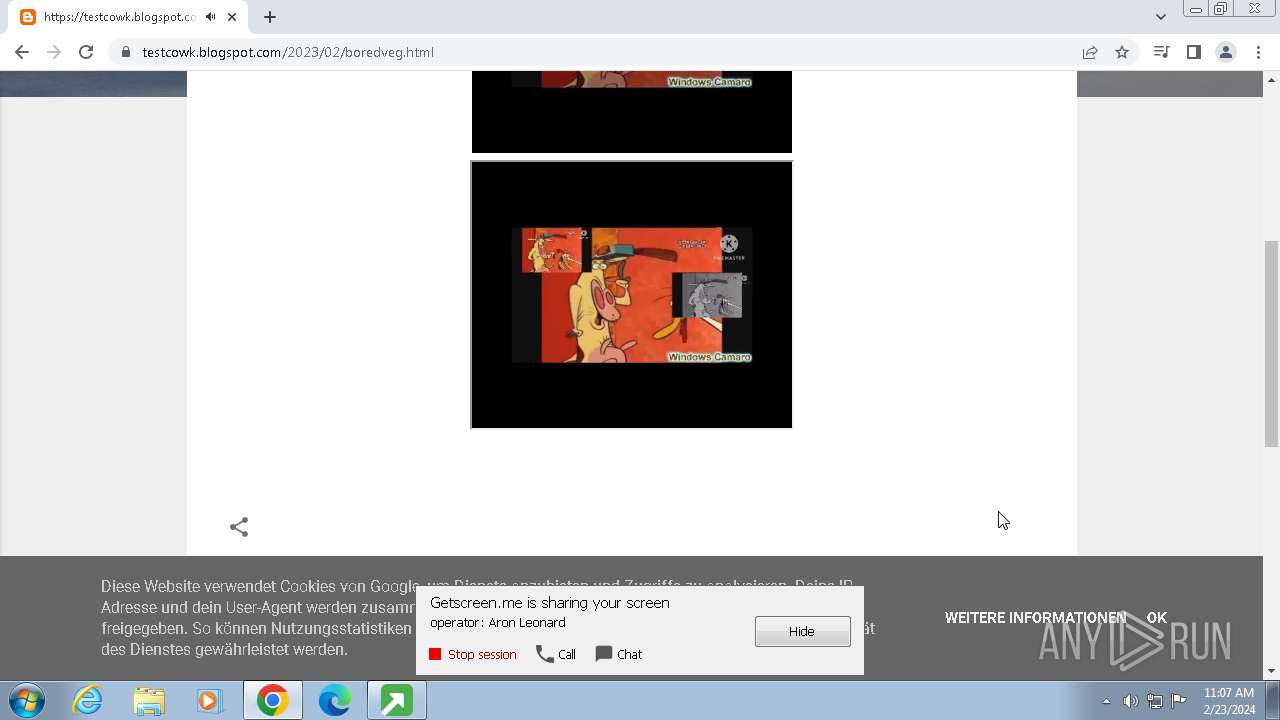The height and width of the screenshot is (720, 1280).
Task: Click the page vertical scrollbar thumb
Action: point(1271,343)
